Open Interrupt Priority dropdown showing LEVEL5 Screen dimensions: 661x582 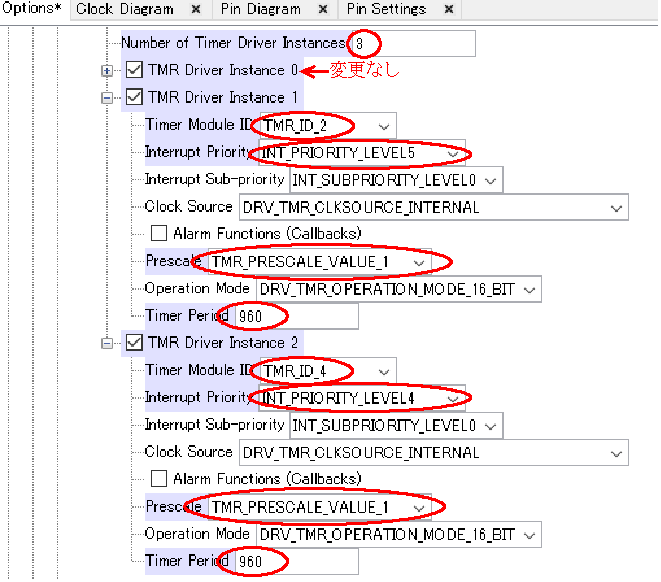click(455, 153)
